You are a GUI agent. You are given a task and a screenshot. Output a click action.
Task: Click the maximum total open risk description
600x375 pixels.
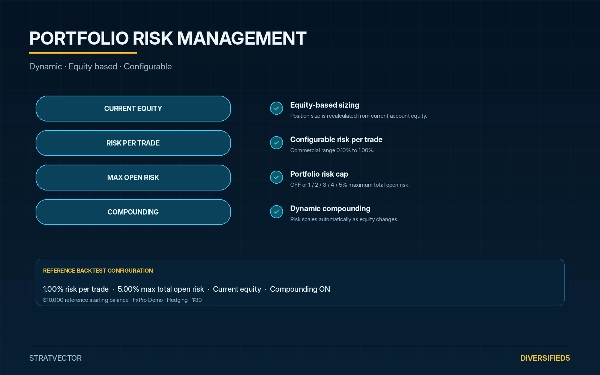coord(349,185)
